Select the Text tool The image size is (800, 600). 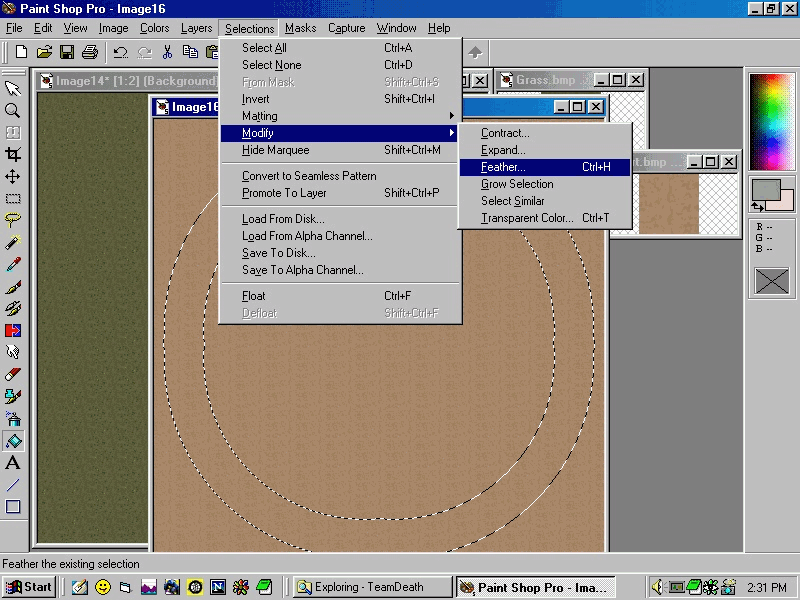click(13, 463)
